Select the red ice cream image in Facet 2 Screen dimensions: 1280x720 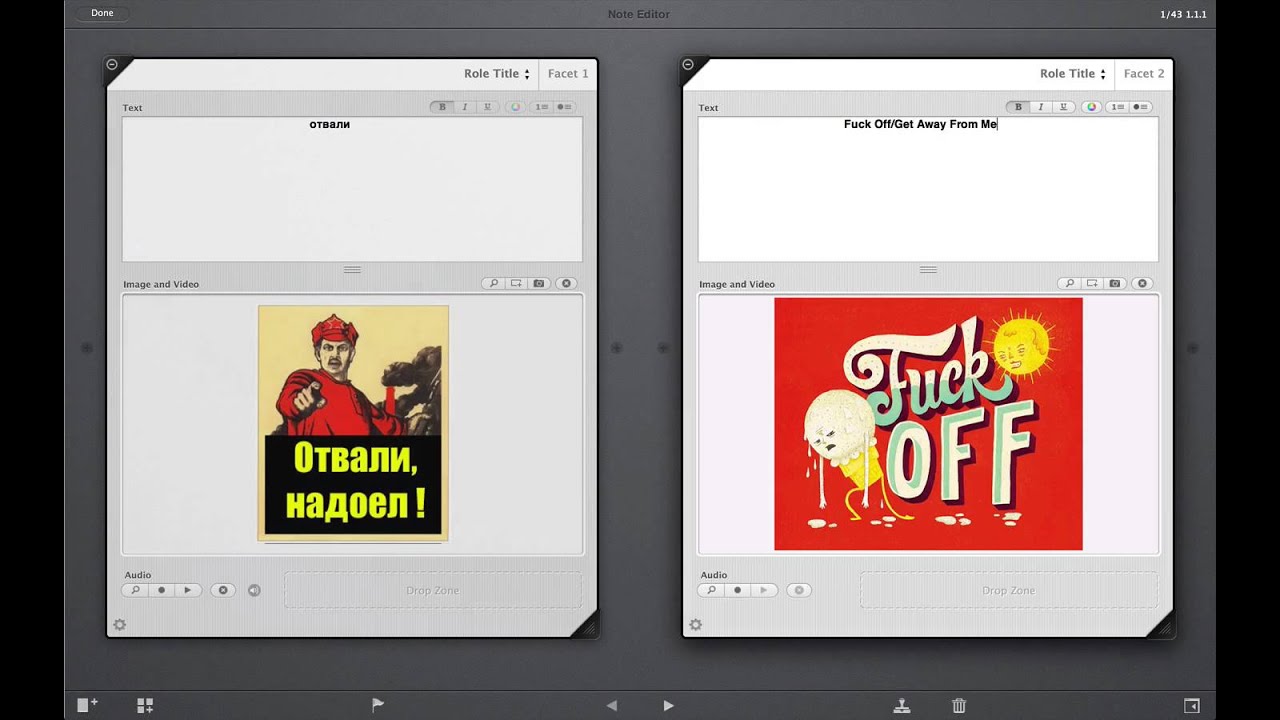pos(928,424)
